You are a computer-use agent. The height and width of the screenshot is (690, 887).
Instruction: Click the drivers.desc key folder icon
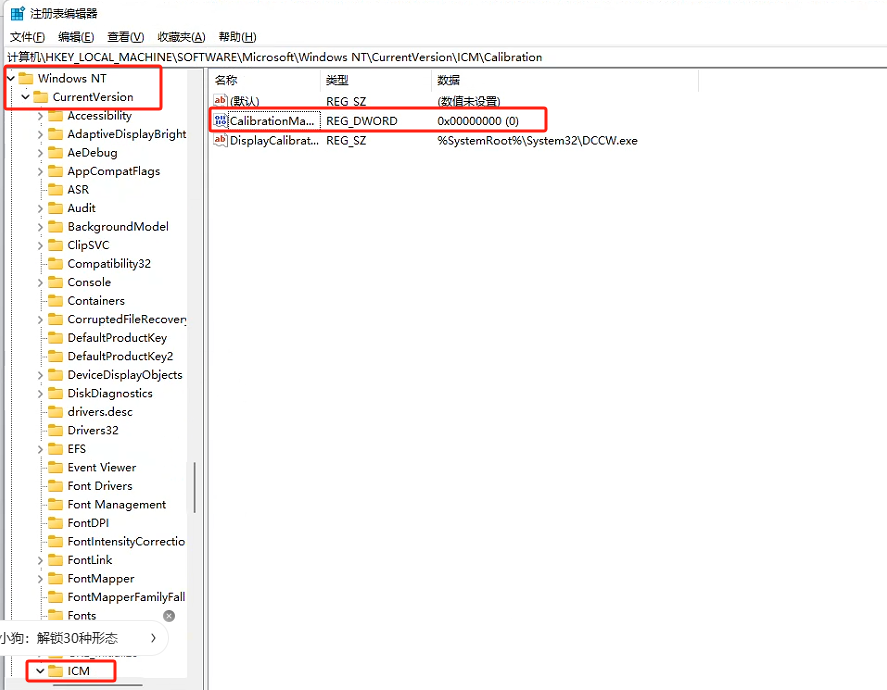(55, 412)
